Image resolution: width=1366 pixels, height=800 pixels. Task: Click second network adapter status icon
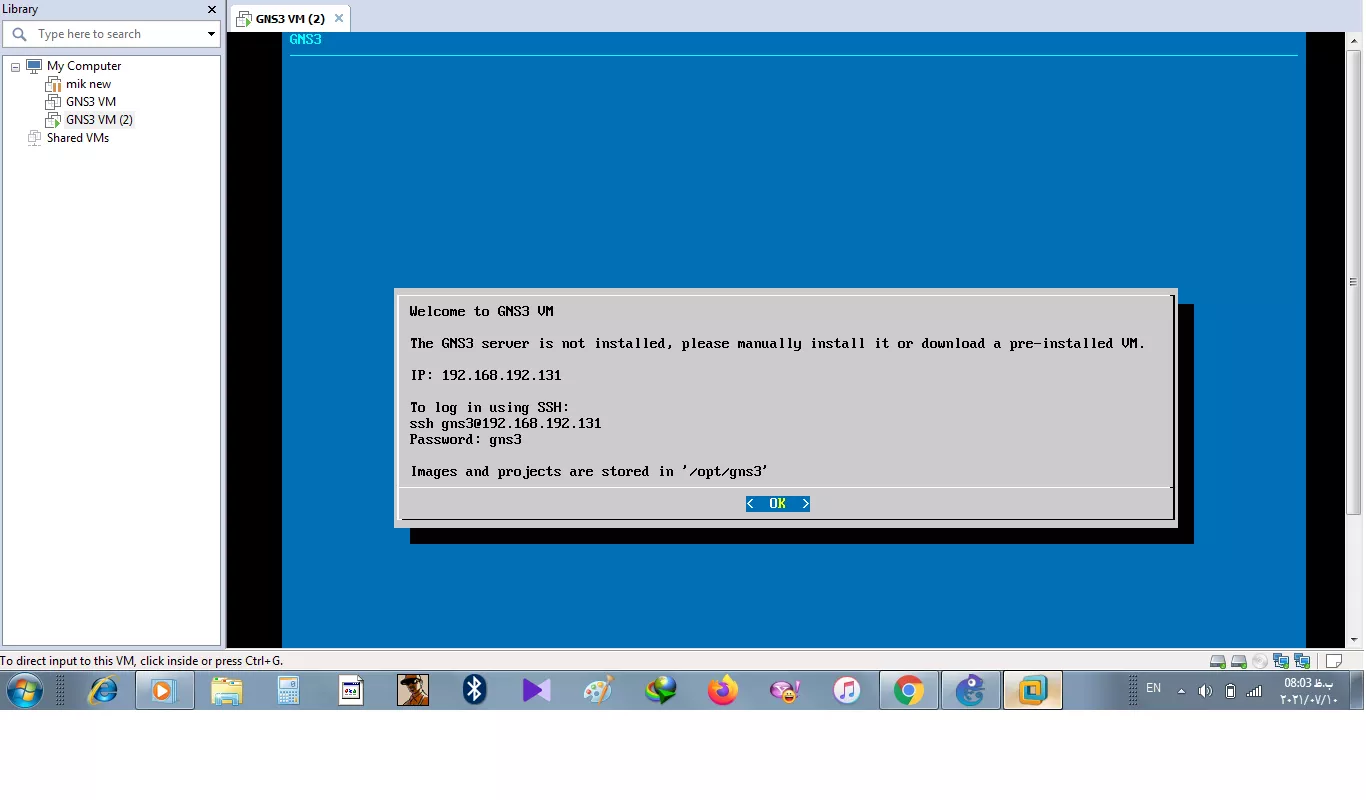(x=1302, y=661)
